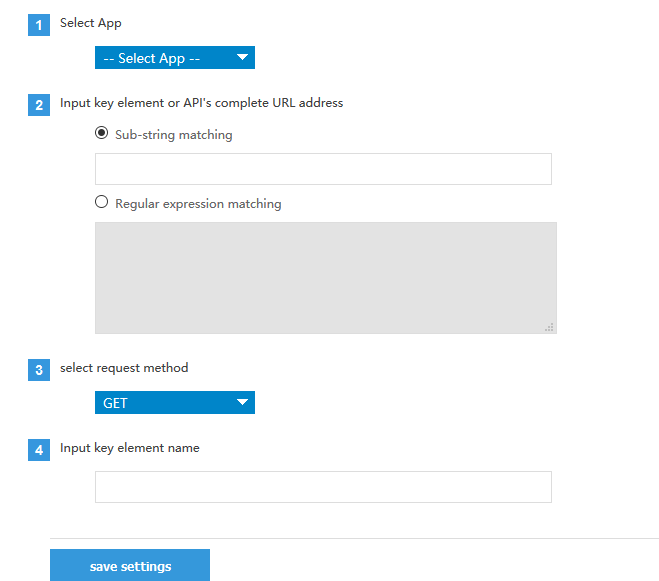659x581 pixels.
Task: Click the step 4 number badge
Action: point(39,451)
